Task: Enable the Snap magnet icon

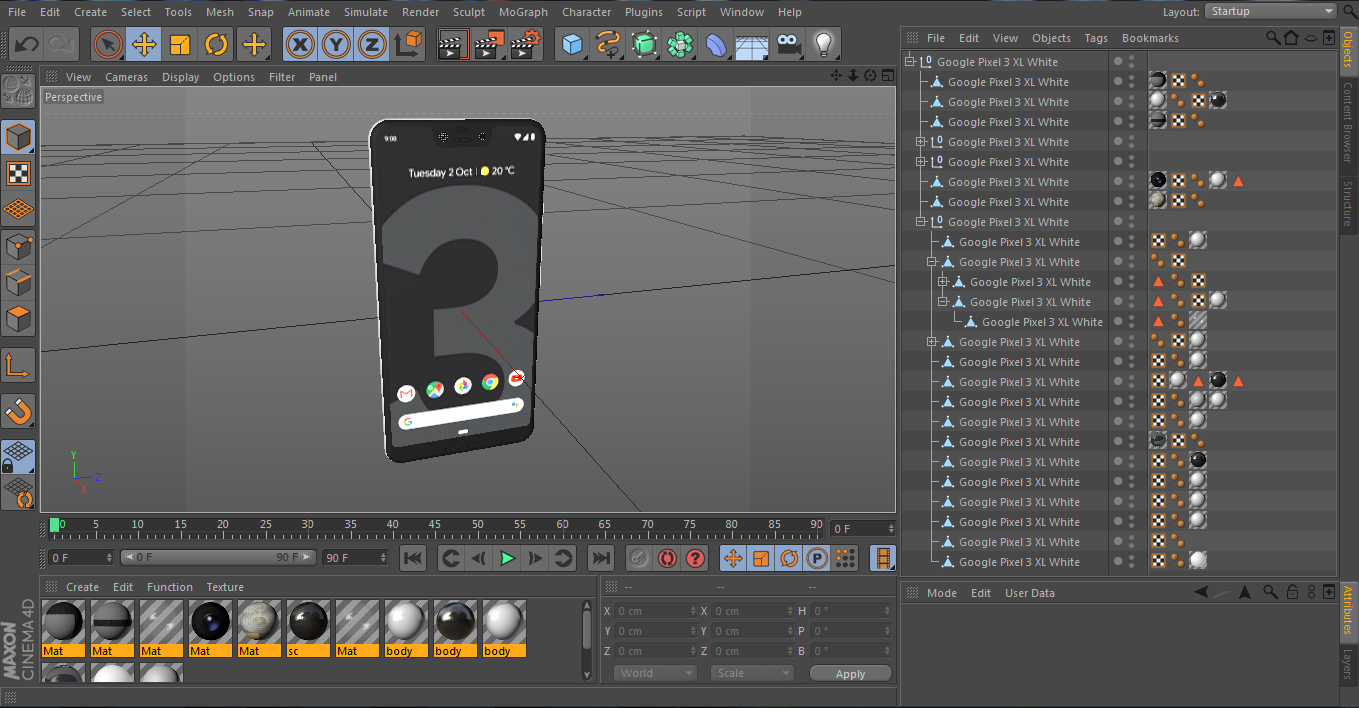Action: pyautogui.click(x=18, y=410)
